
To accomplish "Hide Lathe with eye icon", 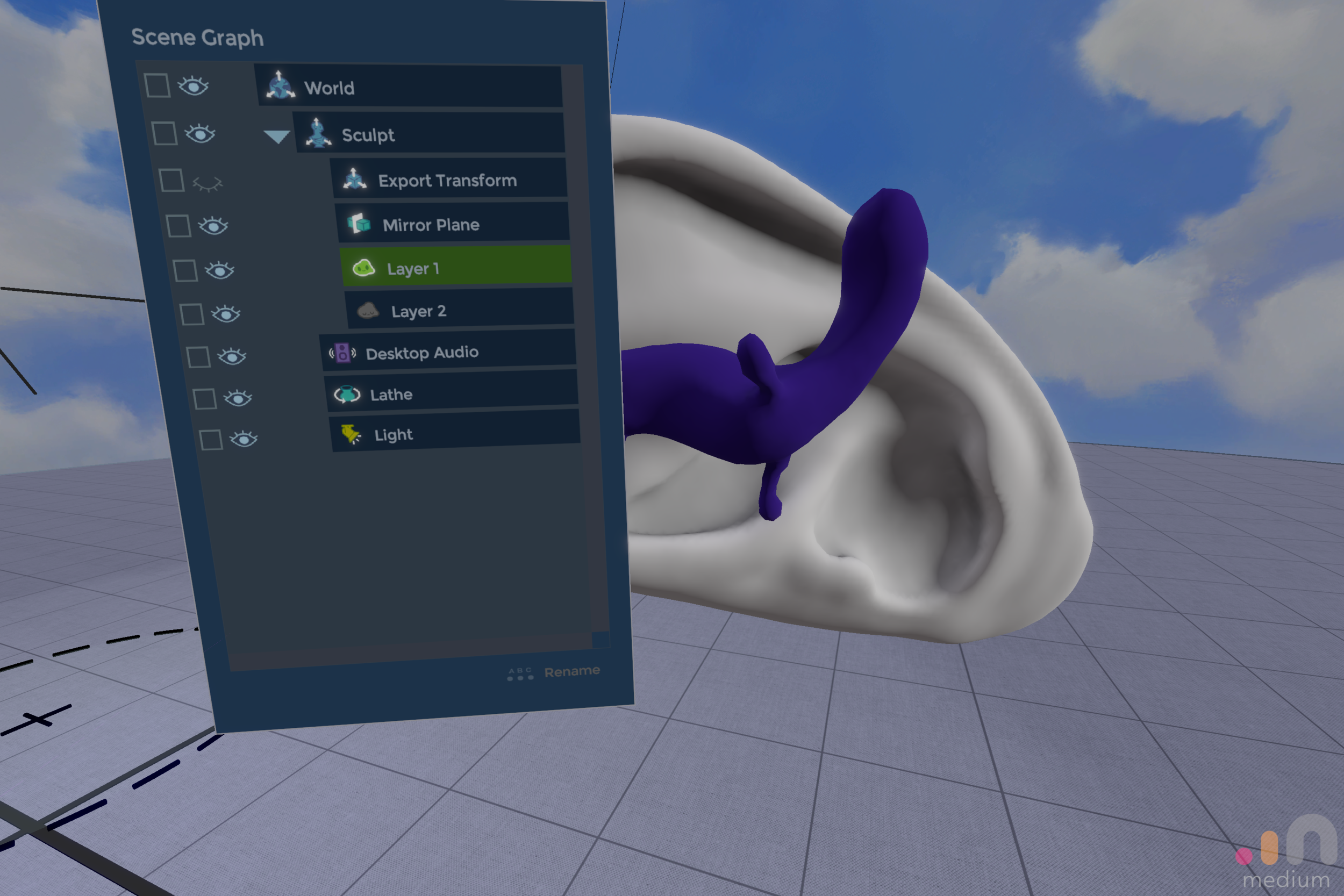I will [238, 398].
